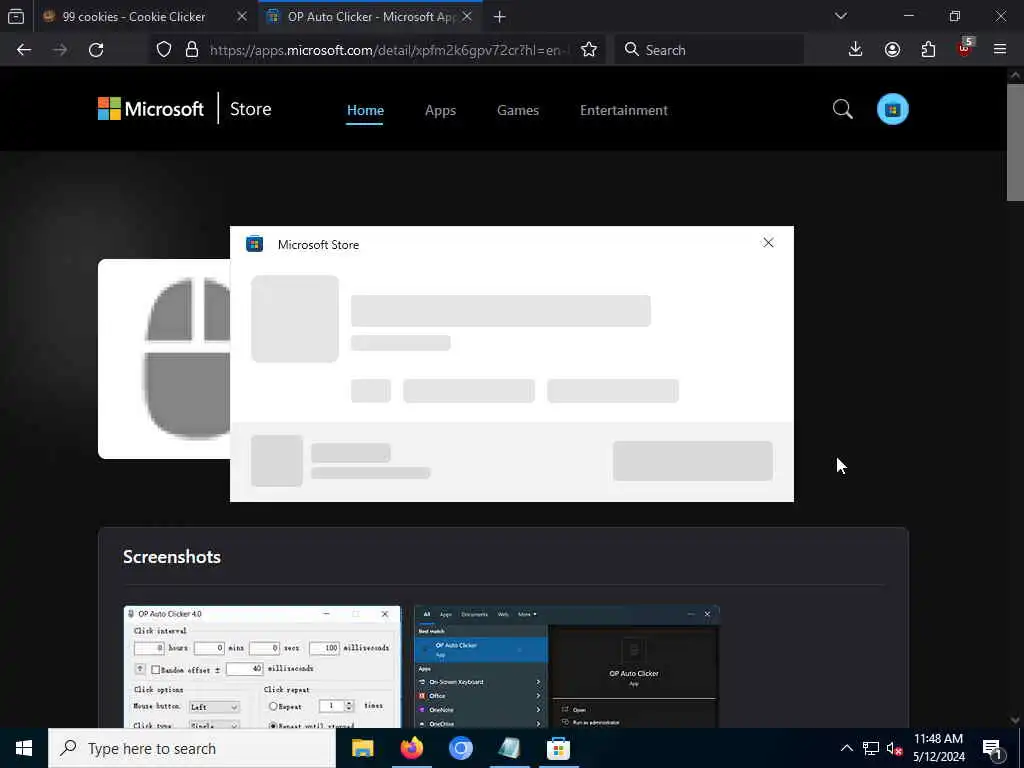This screenshot has width=1024, height=768.
Task: Open the Microsoft logo link
Action: point(151,109)
